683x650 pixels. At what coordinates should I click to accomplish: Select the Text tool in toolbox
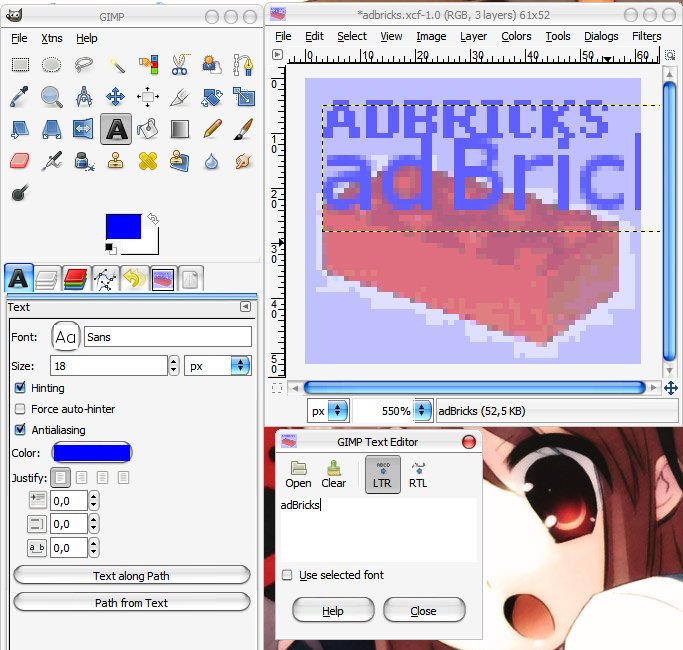[x=116, y=129]
